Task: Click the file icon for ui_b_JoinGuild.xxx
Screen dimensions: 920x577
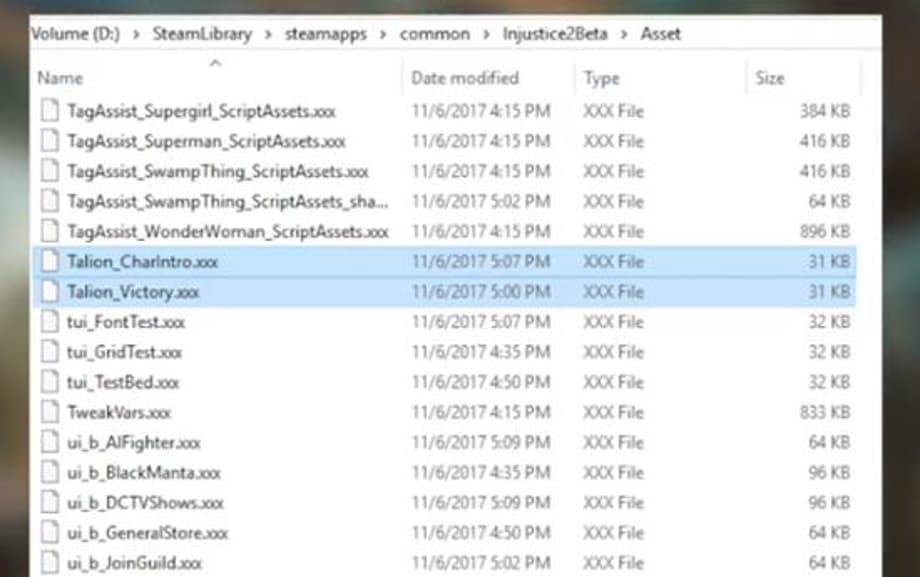Action: 50,562
